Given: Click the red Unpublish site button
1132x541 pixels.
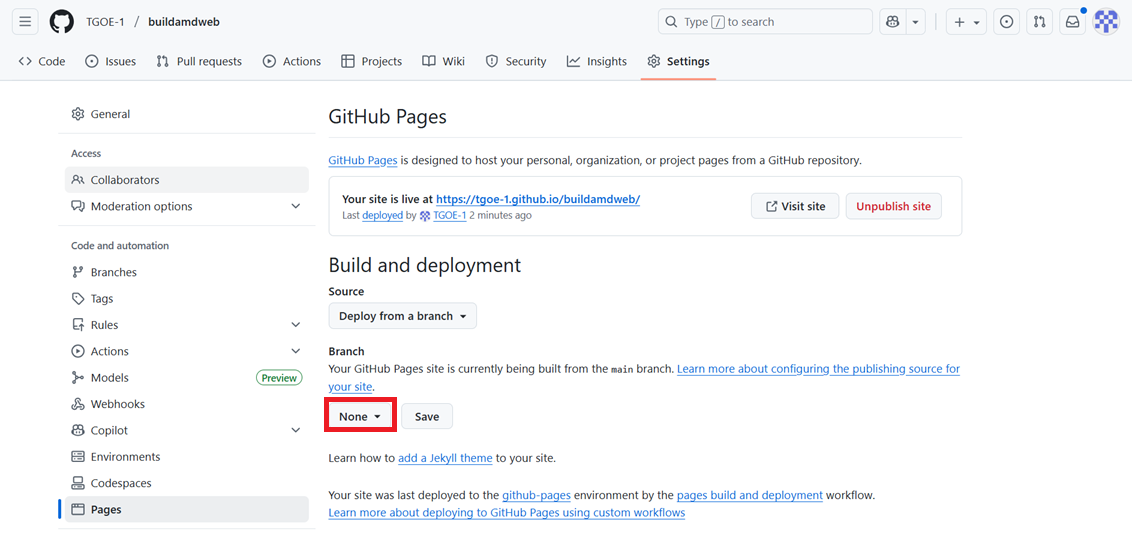Looking at the screenshot, I should 893,206.
